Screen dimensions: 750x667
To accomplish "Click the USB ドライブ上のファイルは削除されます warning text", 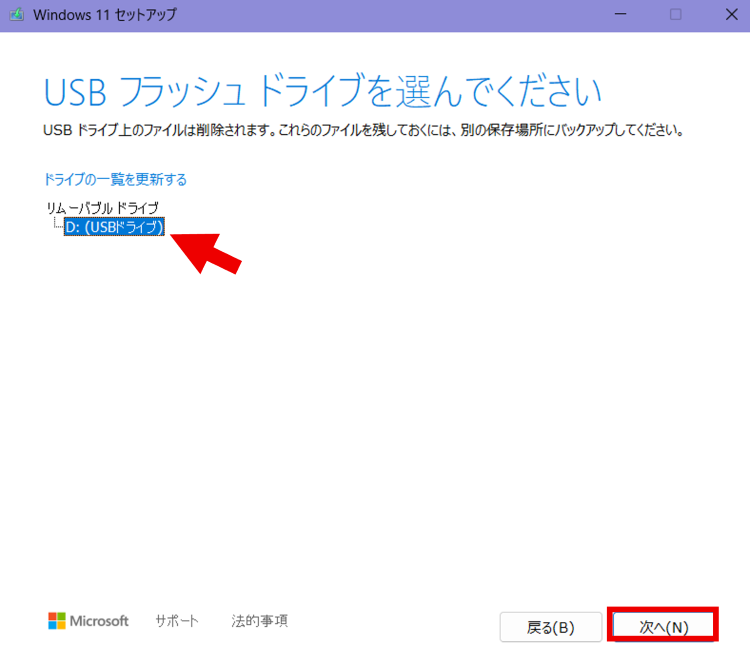I will tap(364, 130).
